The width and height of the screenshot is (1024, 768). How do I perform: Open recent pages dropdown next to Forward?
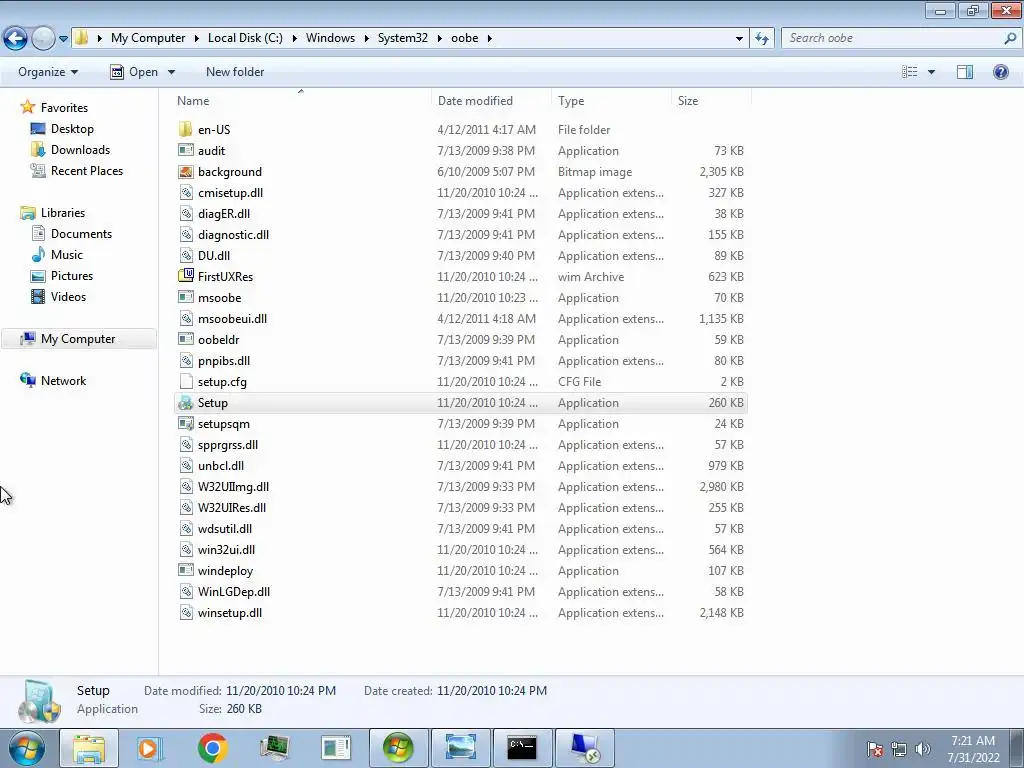[63, 39]
